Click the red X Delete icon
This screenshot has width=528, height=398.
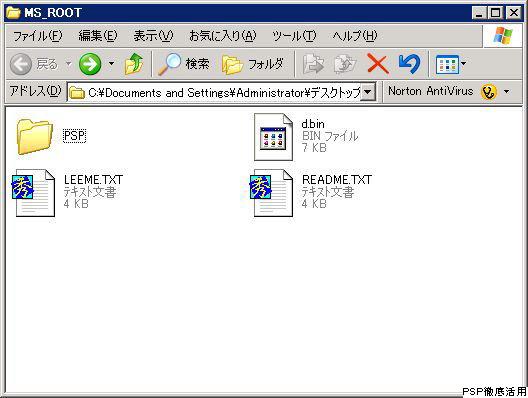(377, 64)
